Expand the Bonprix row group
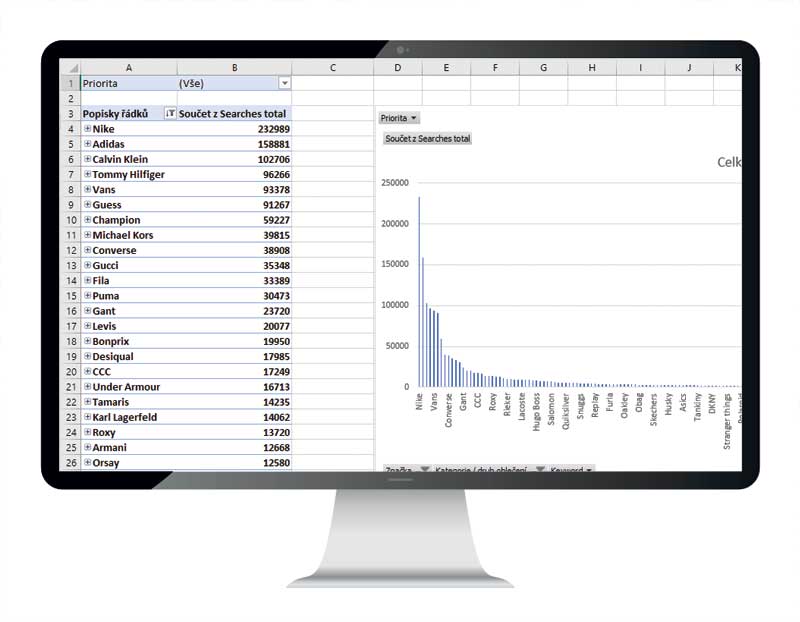800x622 pixels. (x=87, y=341)
